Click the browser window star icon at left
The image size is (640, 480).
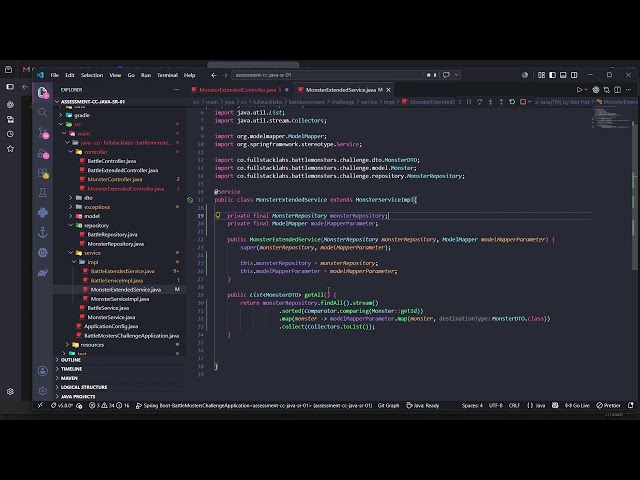(x=10, y=149)
